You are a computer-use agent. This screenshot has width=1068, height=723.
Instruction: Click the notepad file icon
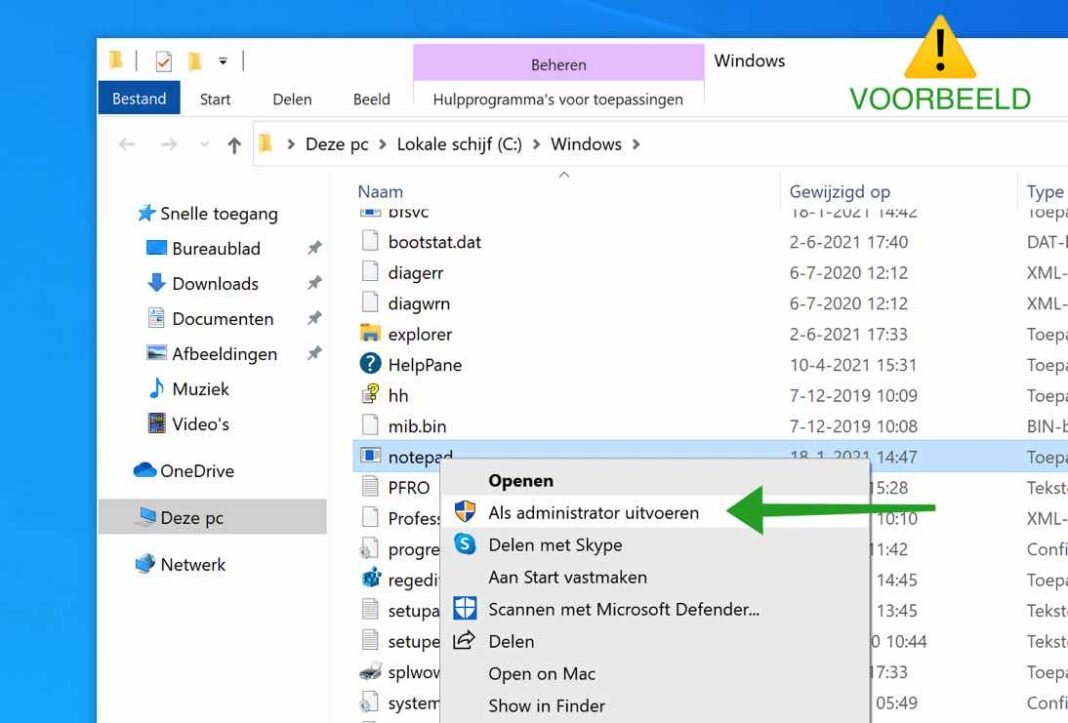[x=370, y=456]
